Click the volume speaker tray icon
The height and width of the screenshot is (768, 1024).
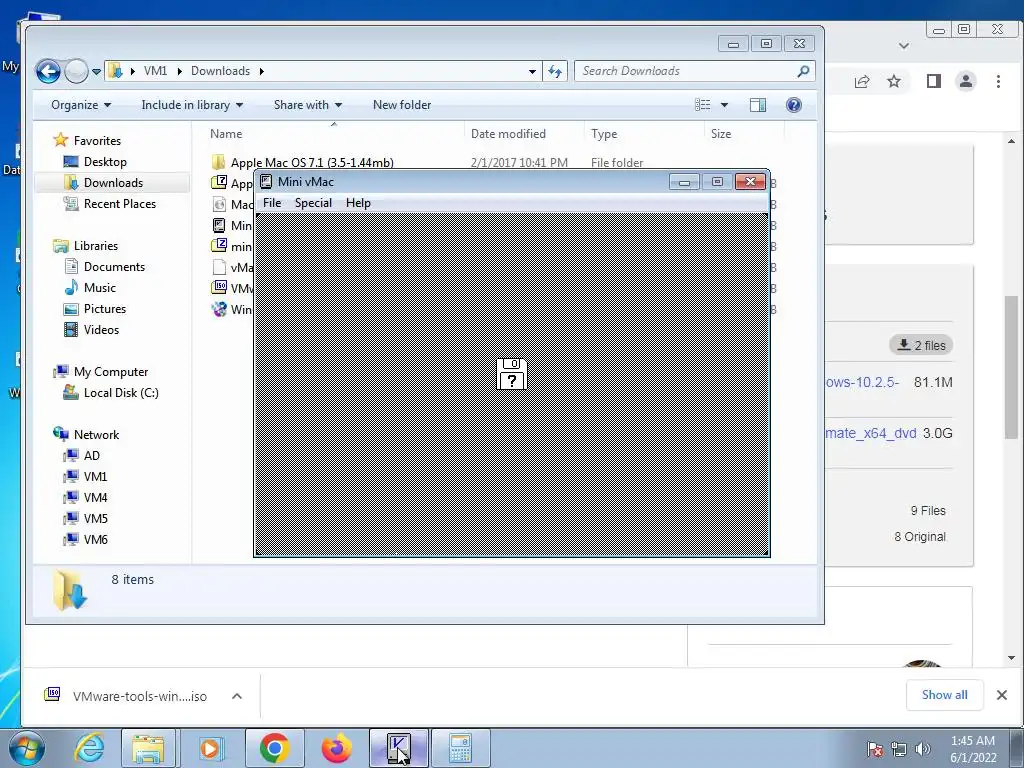pos(922,749)
